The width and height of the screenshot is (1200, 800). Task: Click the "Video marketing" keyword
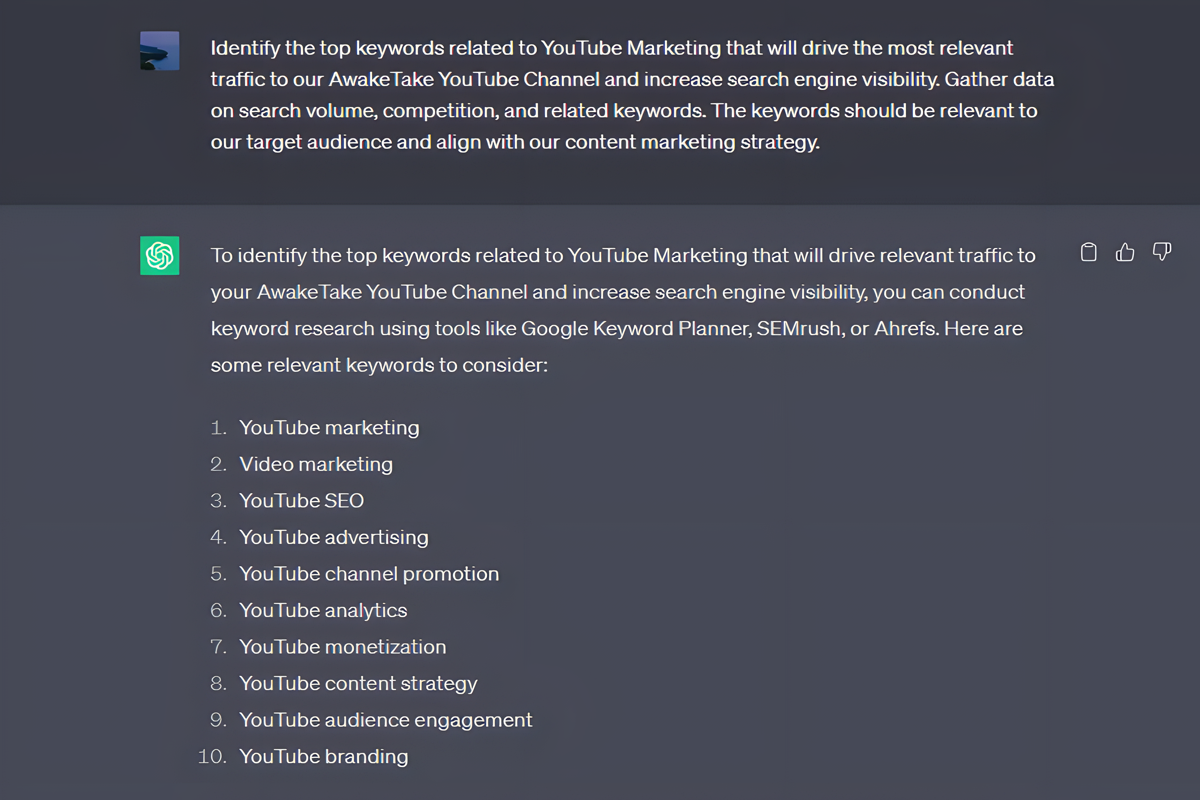pyautogui.click(x=316, y=464)
